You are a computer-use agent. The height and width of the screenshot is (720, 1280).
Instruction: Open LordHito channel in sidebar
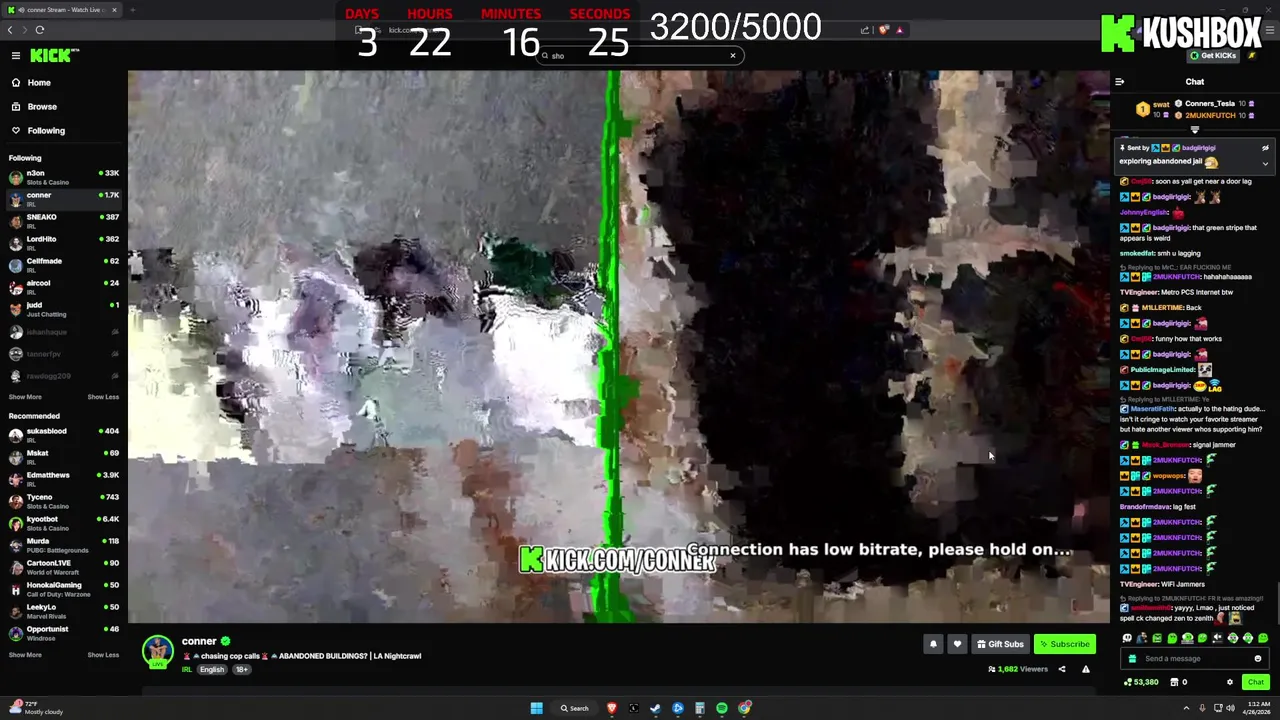click(x=62, y=243)
